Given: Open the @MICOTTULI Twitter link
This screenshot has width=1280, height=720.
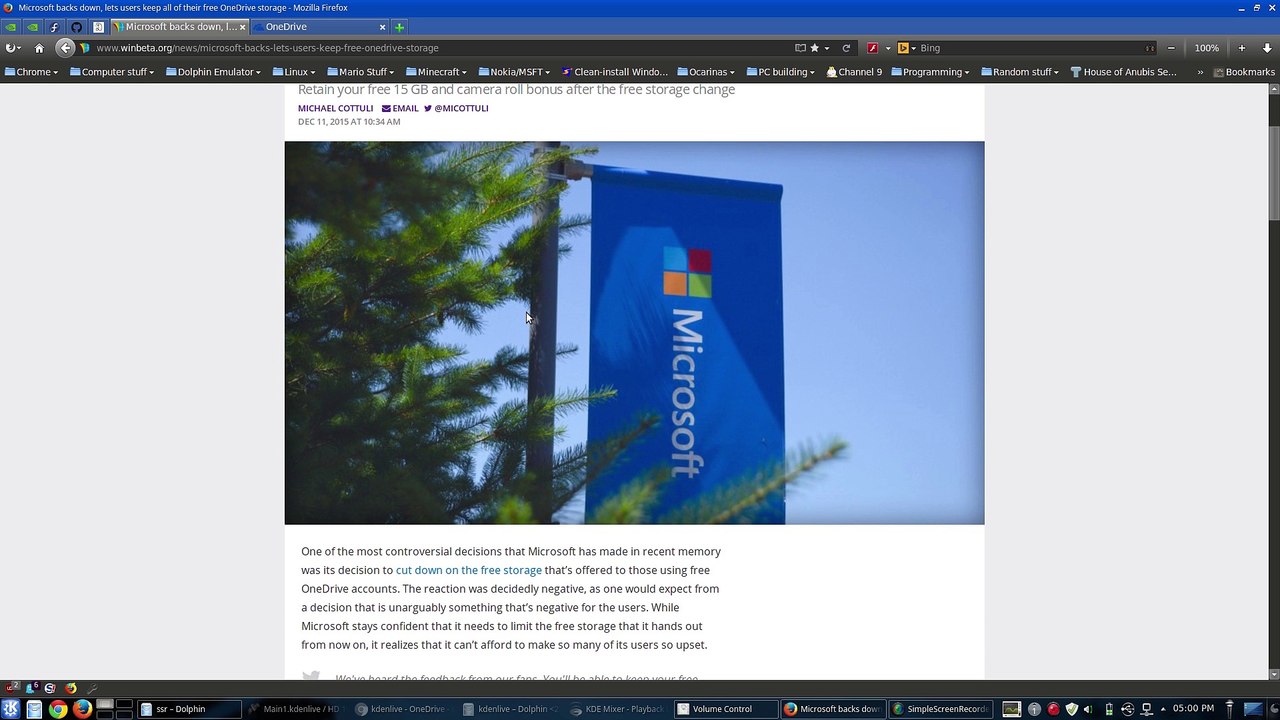Looking at the screenshot, I should coord(456,108).
